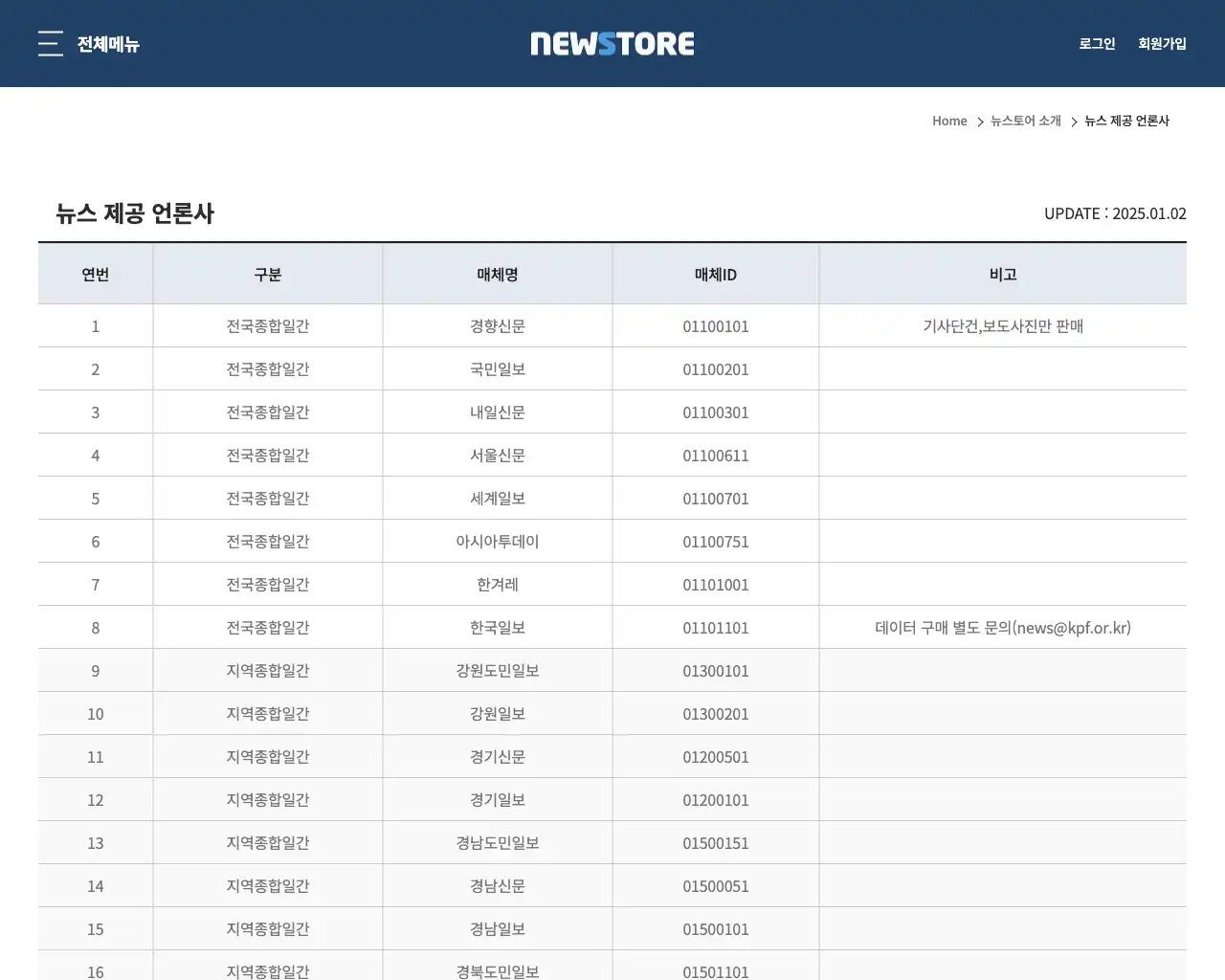This screenshot has height=980, width=1225.
Task: Open the 로그인 page
Action: click(x=1097, y=44)
